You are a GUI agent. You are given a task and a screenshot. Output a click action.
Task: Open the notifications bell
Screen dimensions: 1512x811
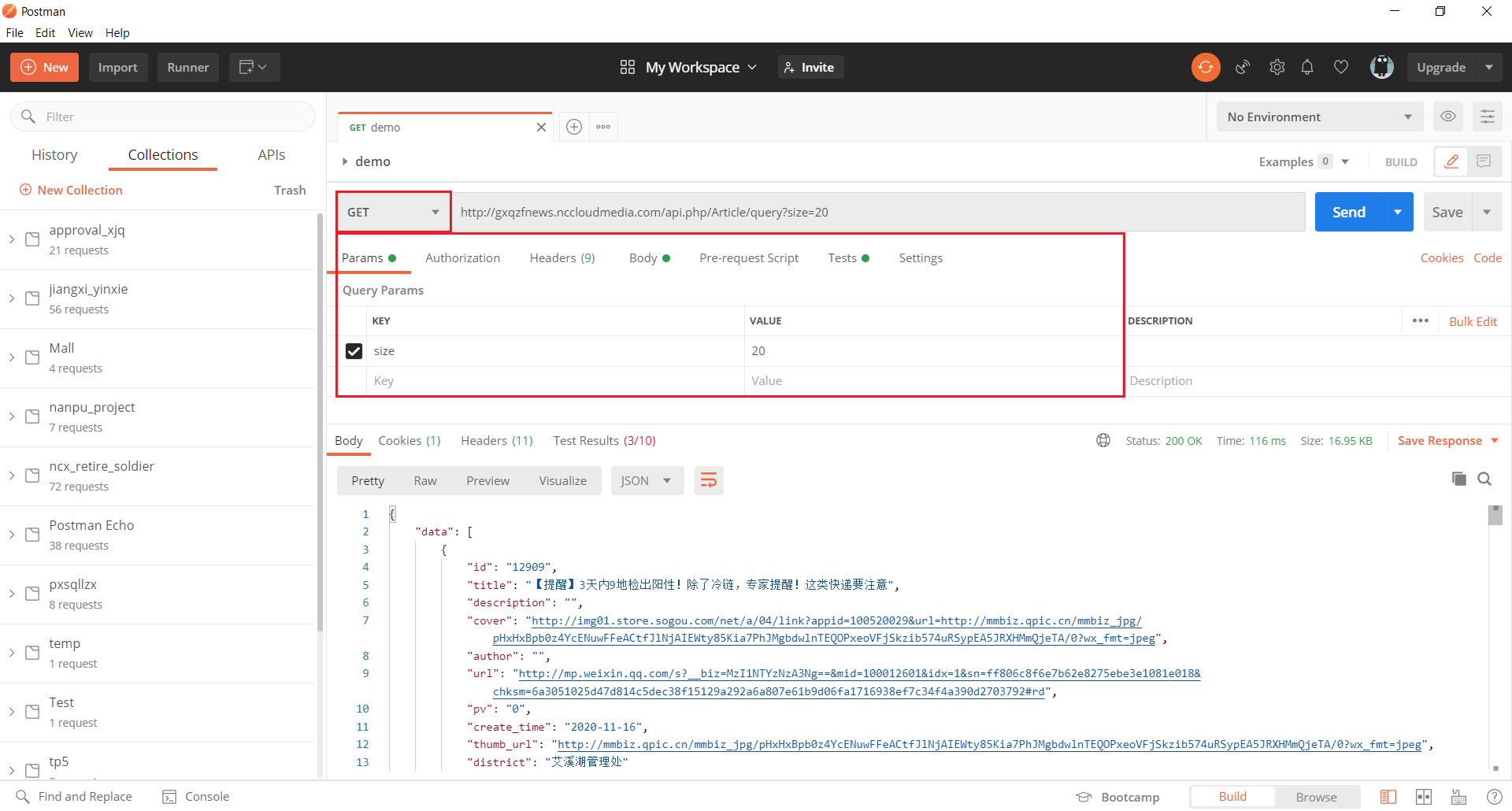point(1307,68)
